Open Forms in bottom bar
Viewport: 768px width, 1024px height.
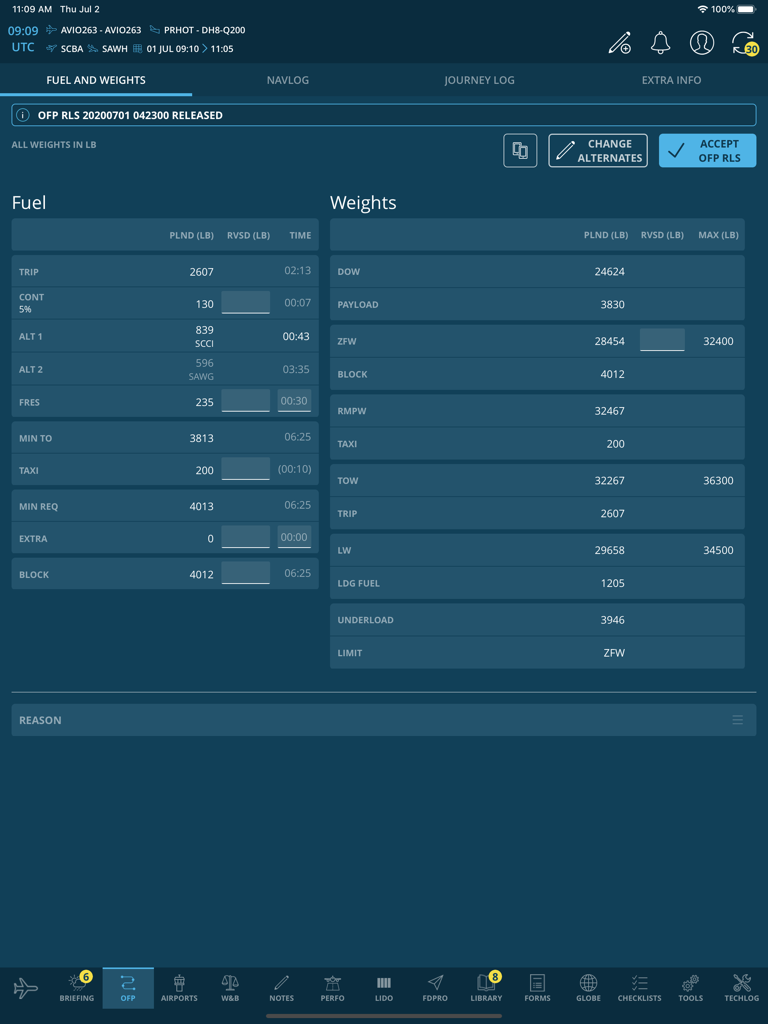click(537, 987)
